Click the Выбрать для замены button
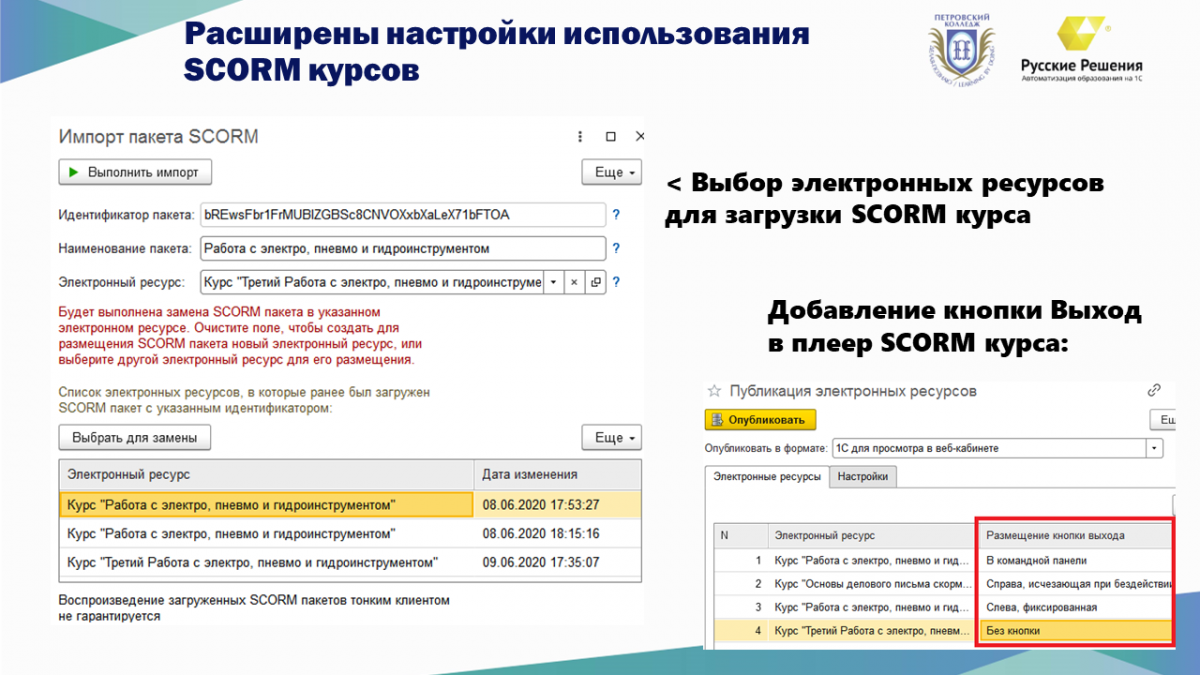Screen dimensions: 1200x675 tap(135, 437)
